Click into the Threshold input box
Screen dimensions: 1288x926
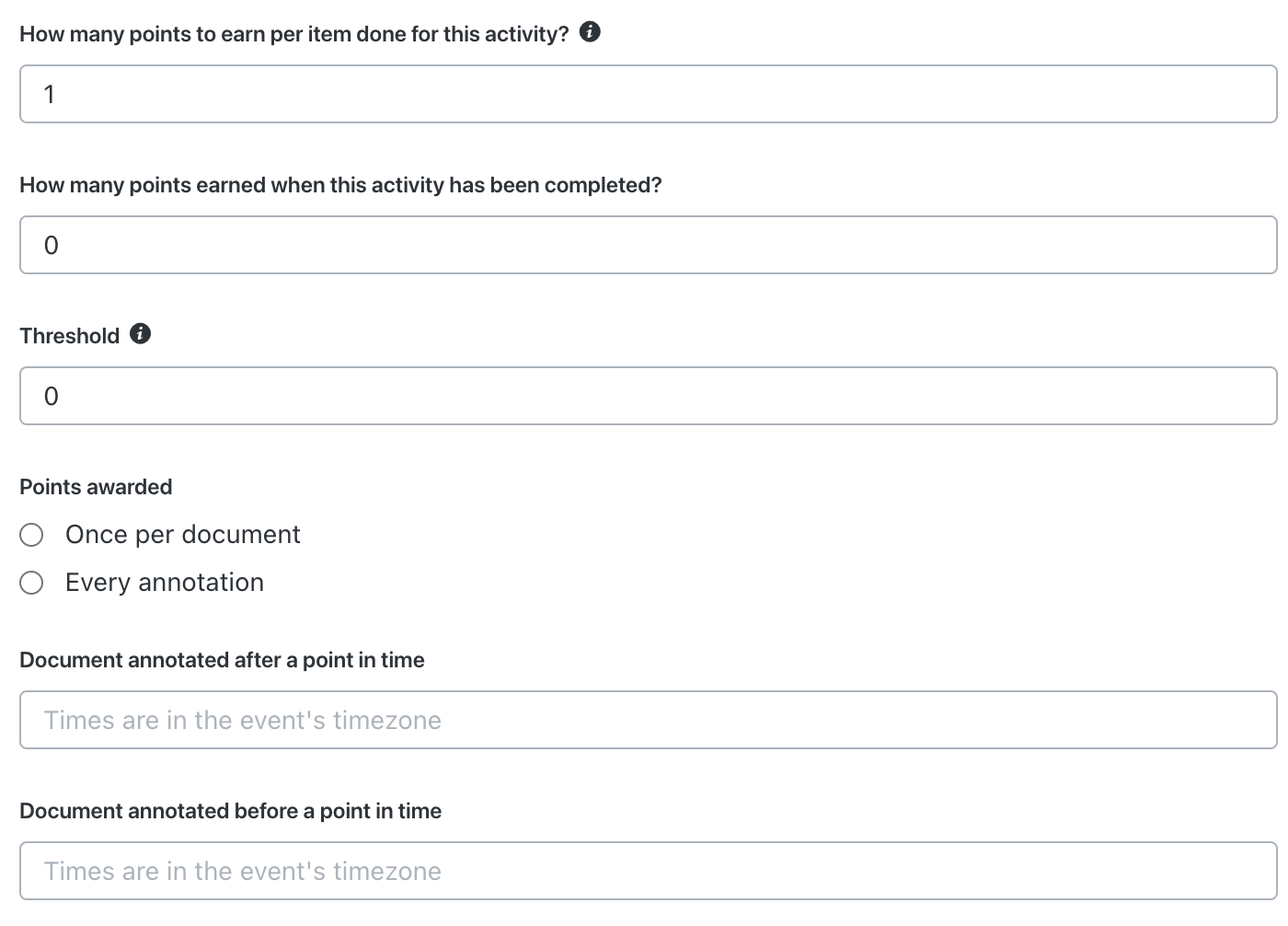click(649, 396)
